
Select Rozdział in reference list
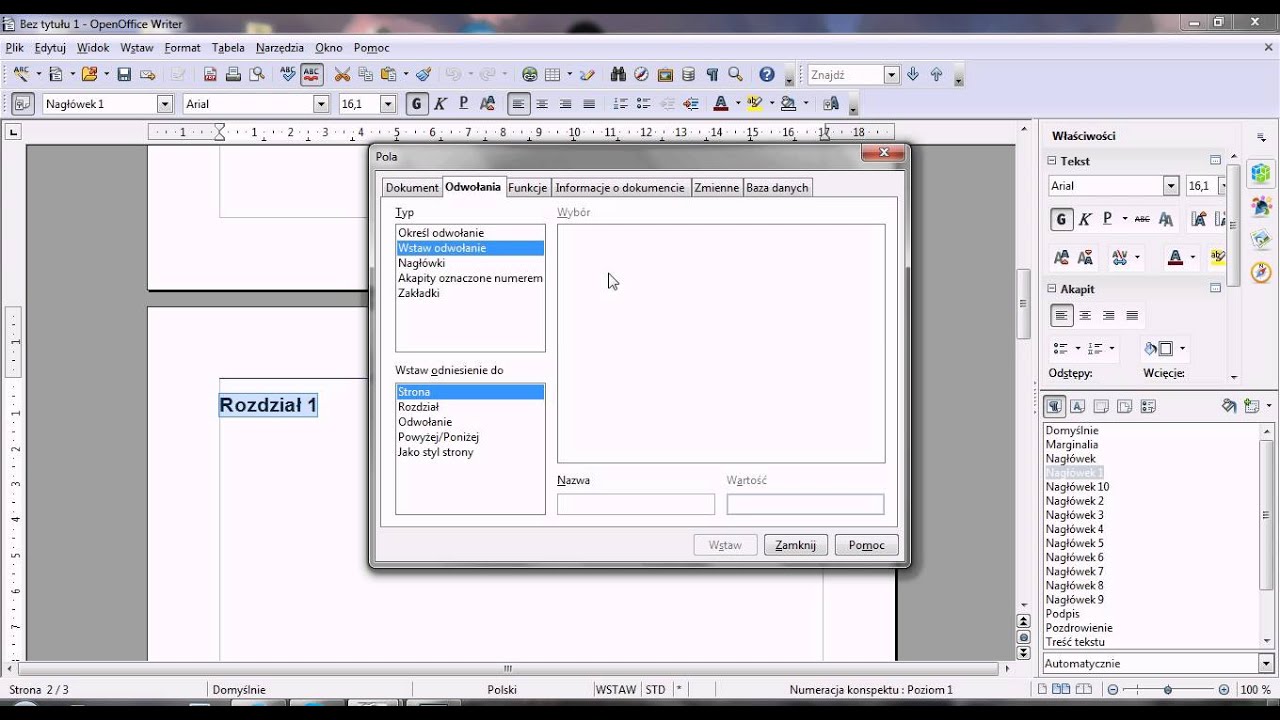pos(470,407)
